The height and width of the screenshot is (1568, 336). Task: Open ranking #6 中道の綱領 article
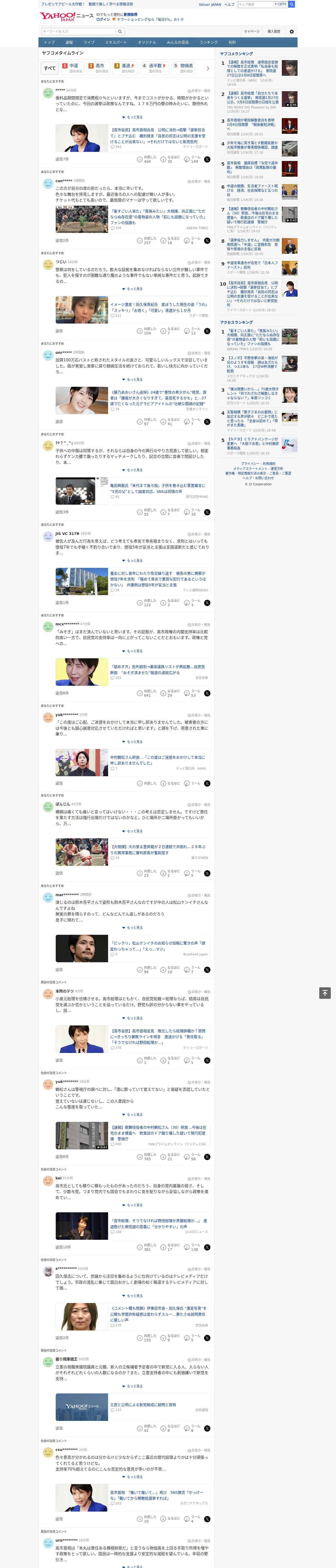[253, 191]
